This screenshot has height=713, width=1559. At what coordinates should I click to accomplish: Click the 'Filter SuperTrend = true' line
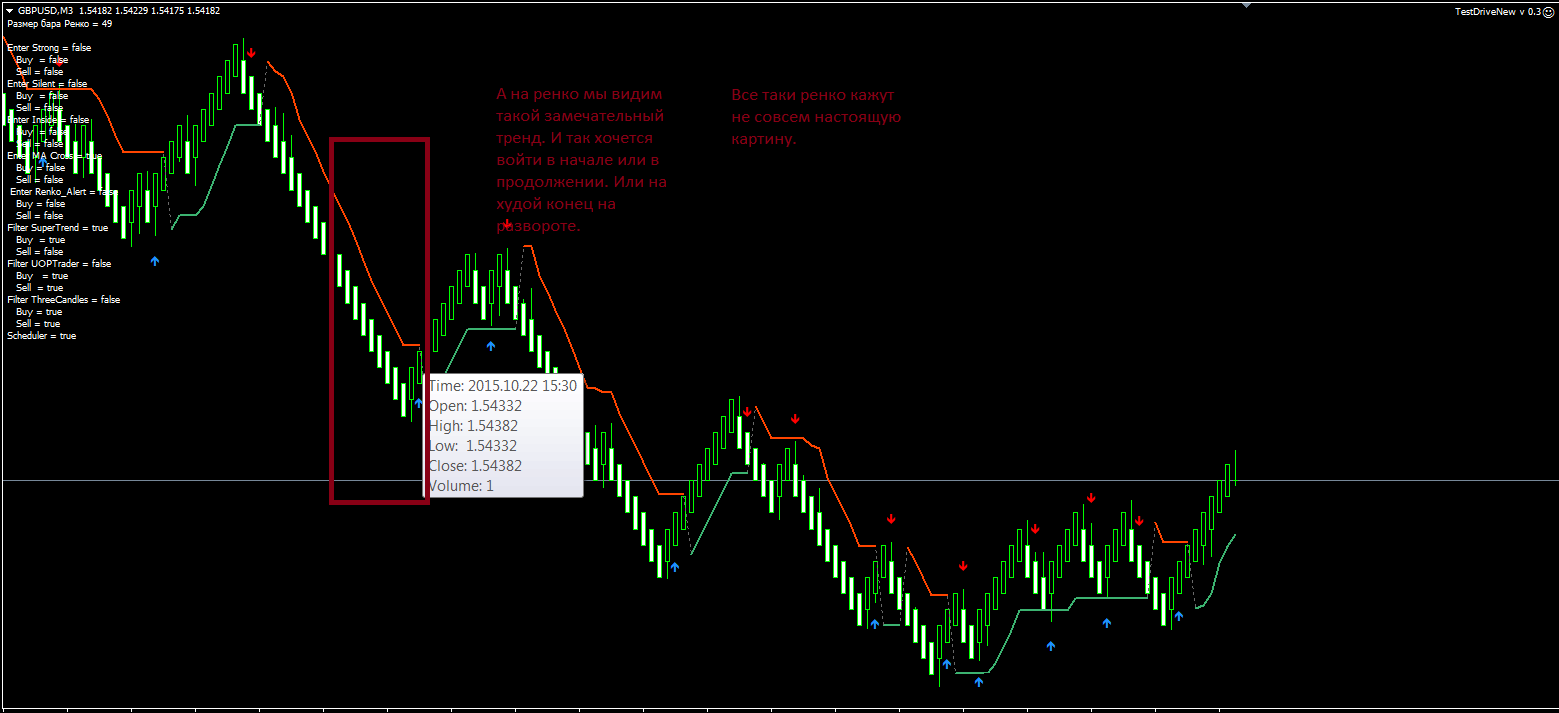[57, 228]
